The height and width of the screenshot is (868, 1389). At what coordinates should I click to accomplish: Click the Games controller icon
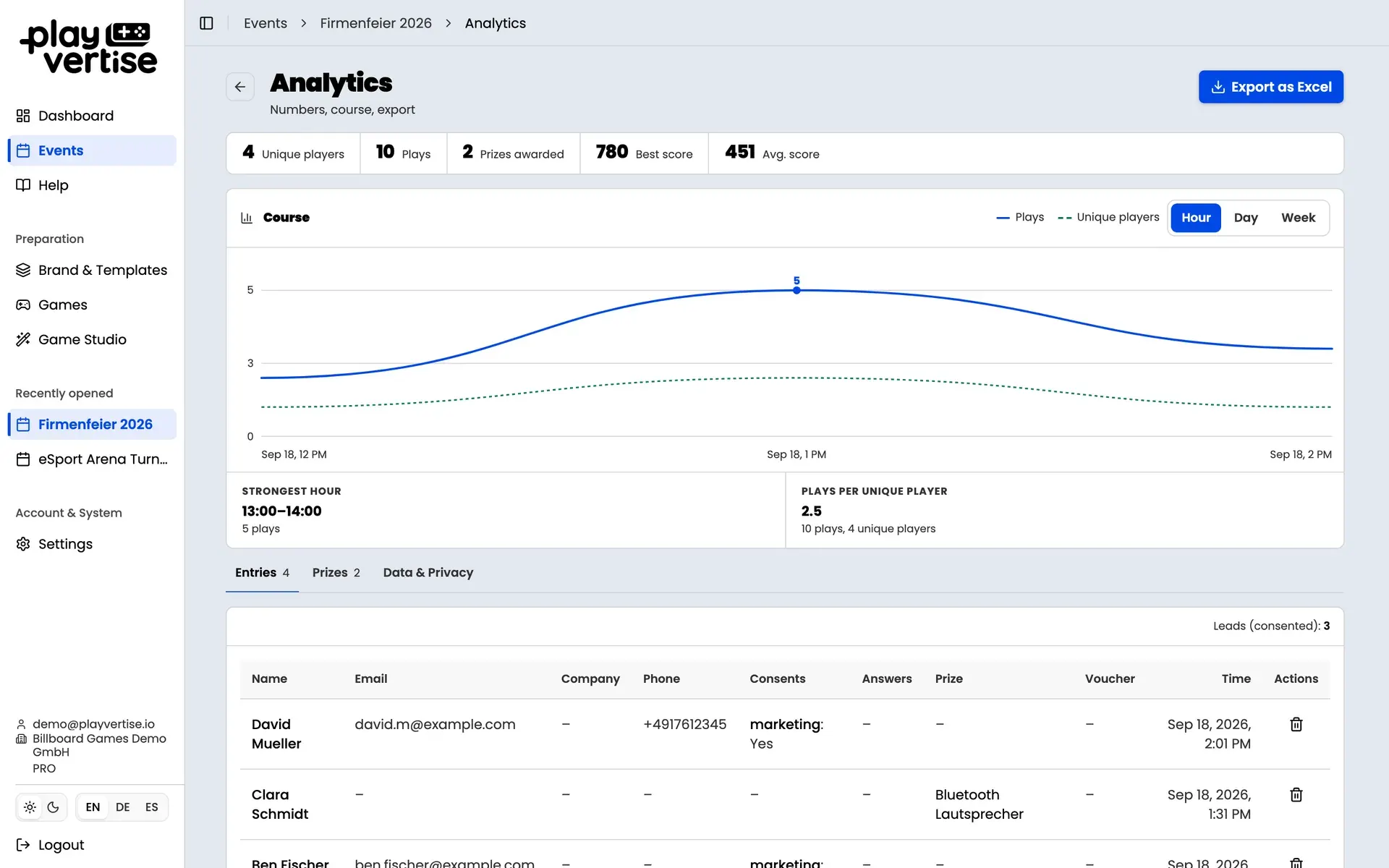[23, 305]
